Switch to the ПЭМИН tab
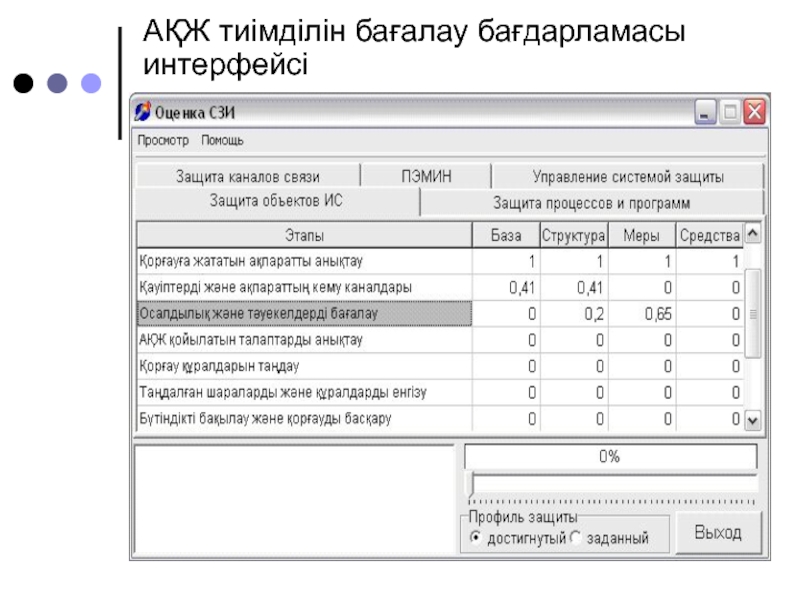This screenshot has height=600, width=800. tap(426, 176)
